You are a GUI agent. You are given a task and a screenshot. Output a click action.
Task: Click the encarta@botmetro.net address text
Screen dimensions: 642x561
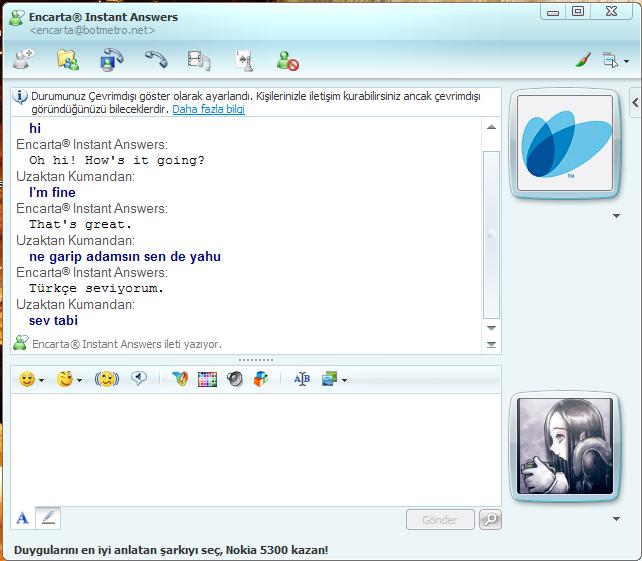[93, 30]
